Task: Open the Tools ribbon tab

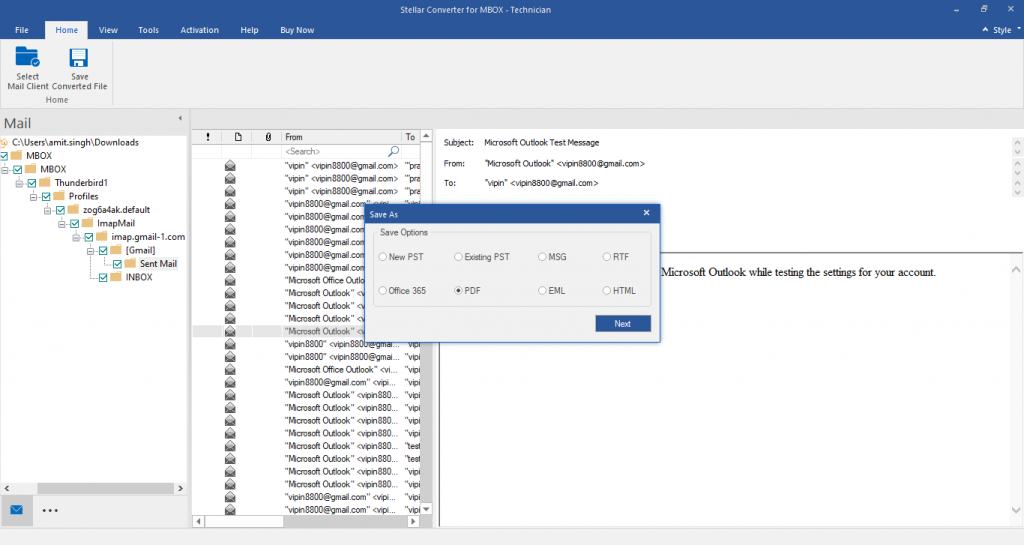Action: tap(148, 30)
